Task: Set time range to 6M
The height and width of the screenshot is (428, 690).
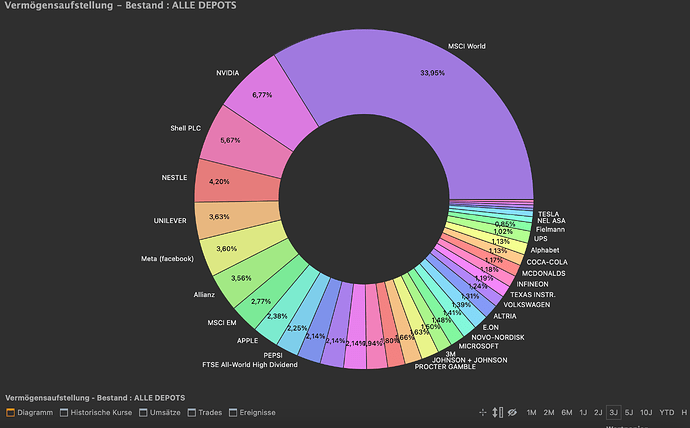Action: [567, 413]
